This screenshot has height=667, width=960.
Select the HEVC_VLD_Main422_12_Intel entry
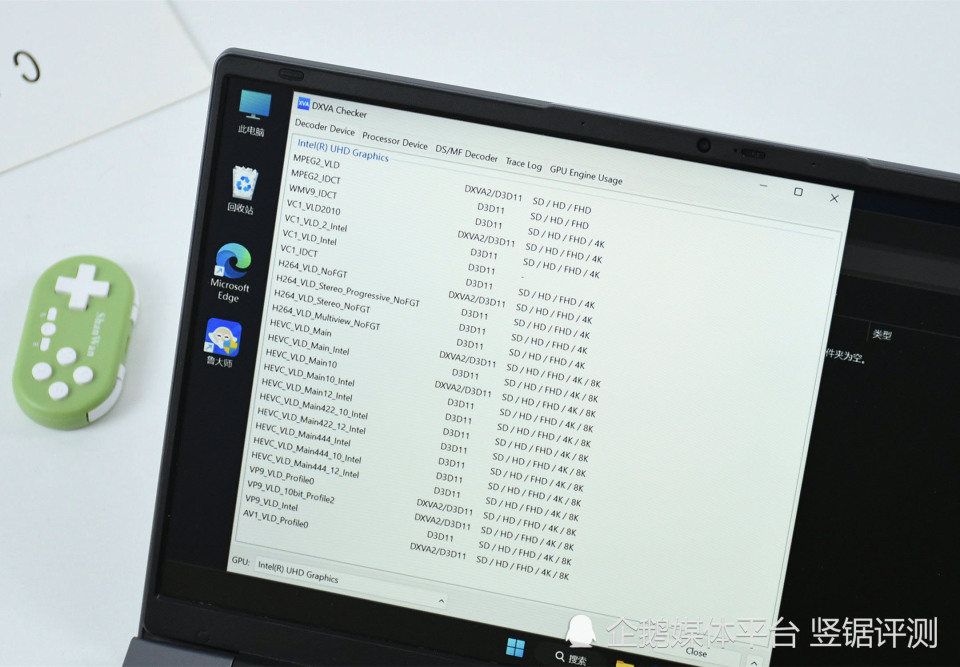pos(310,421)
